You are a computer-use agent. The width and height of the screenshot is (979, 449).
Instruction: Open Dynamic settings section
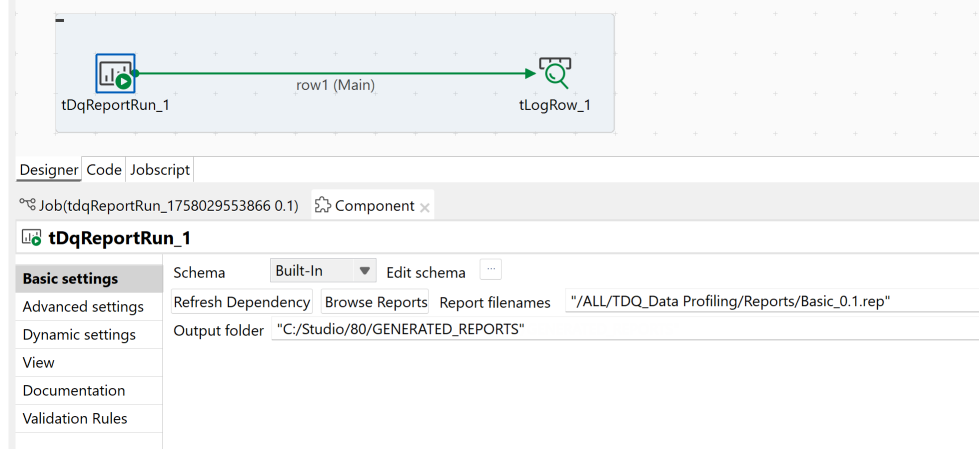(x=79, y=335)
